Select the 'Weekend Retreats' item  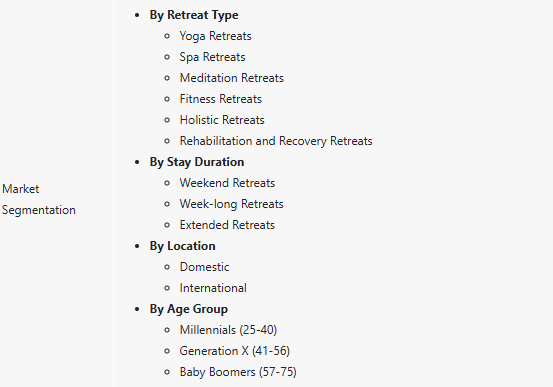227,183
